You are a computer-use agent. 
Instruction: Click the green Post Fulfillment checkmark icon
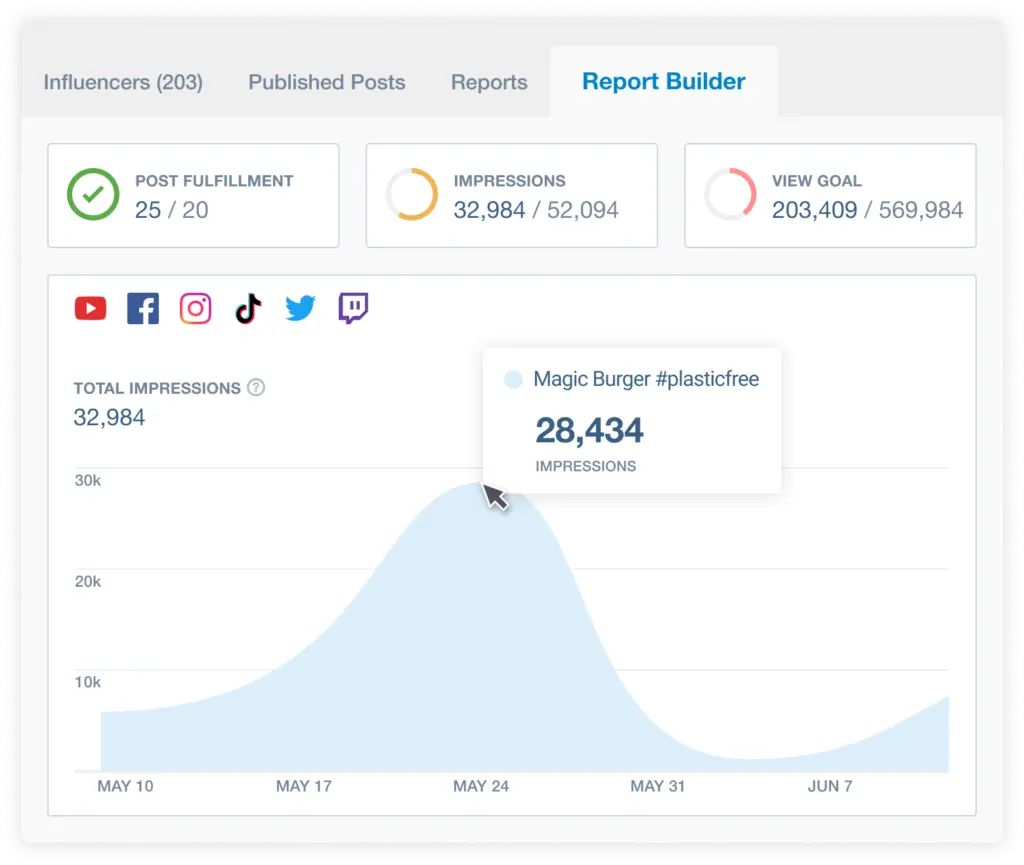point(92,195)
